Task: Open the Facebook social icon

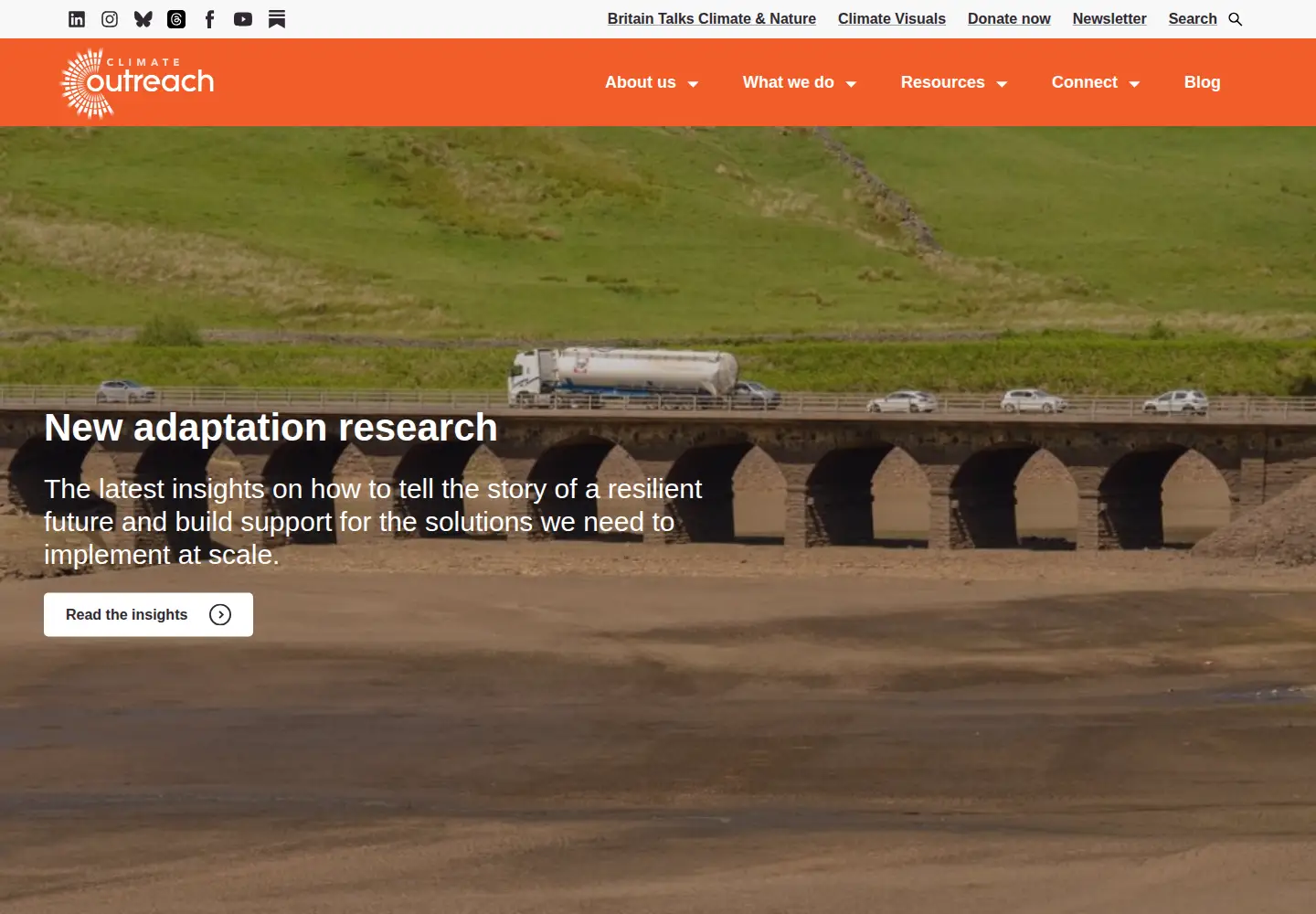Action: [209, 19]
